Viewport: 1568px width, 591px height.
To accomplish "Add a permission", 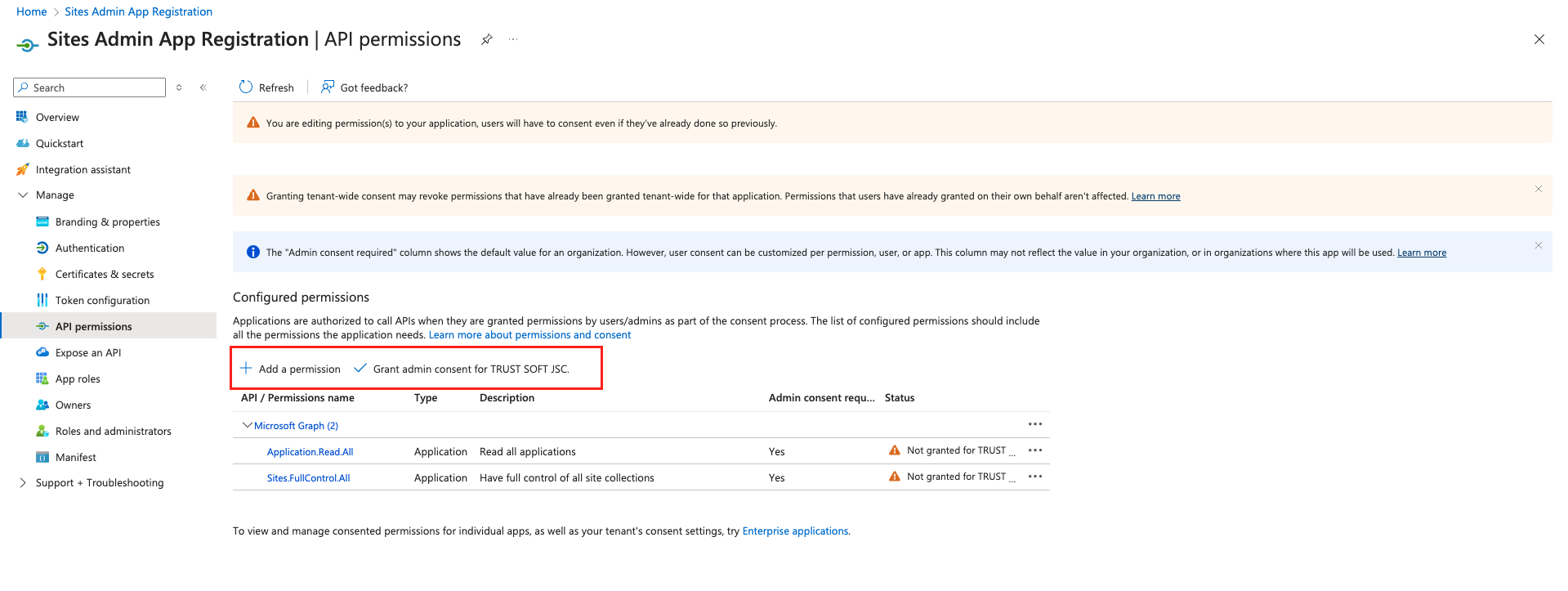I will point(290,369).
